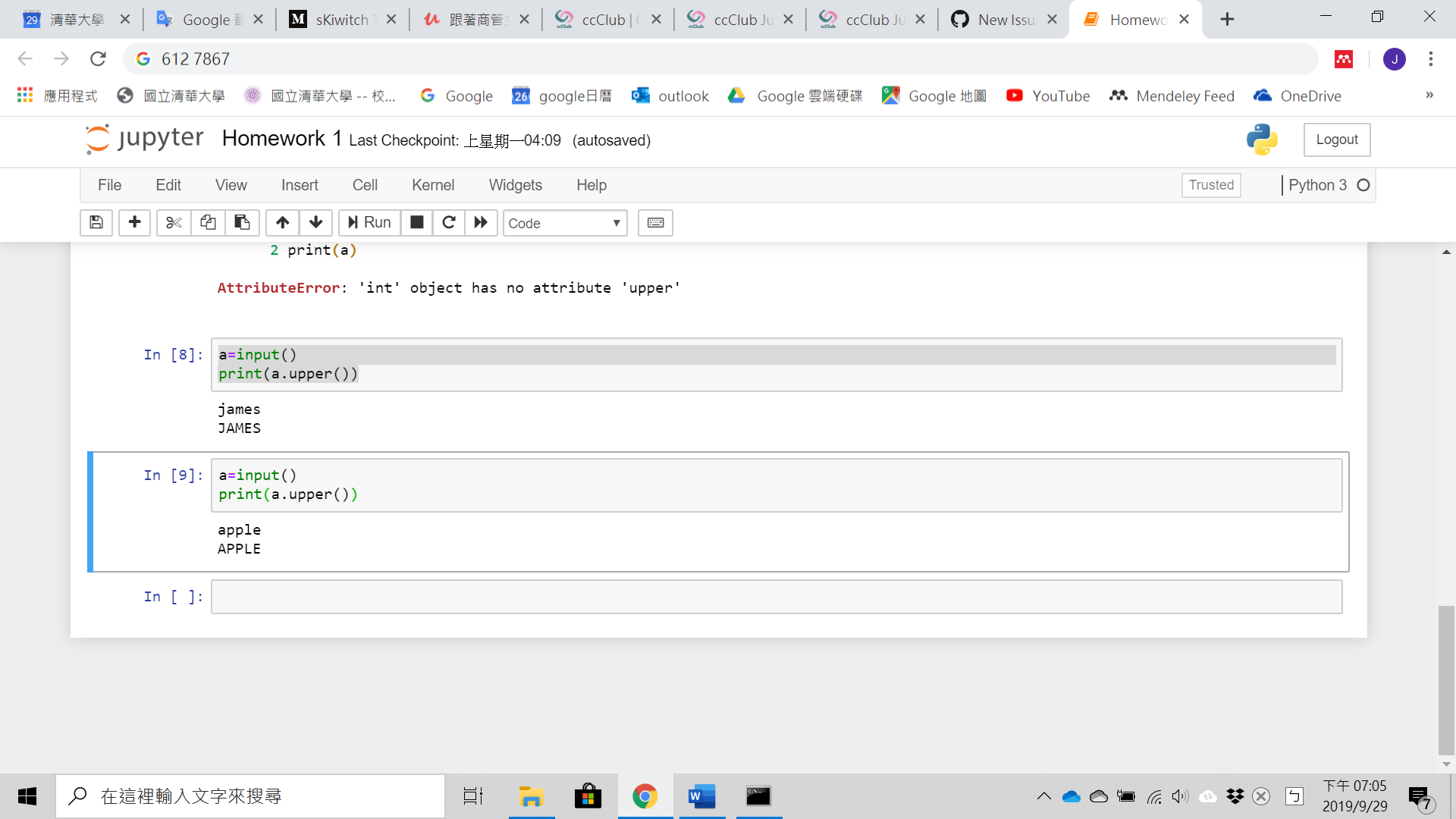1456x819 pixels.
Task: Cut the selected cell with the scissors icon
Action: tap(173, 222)
